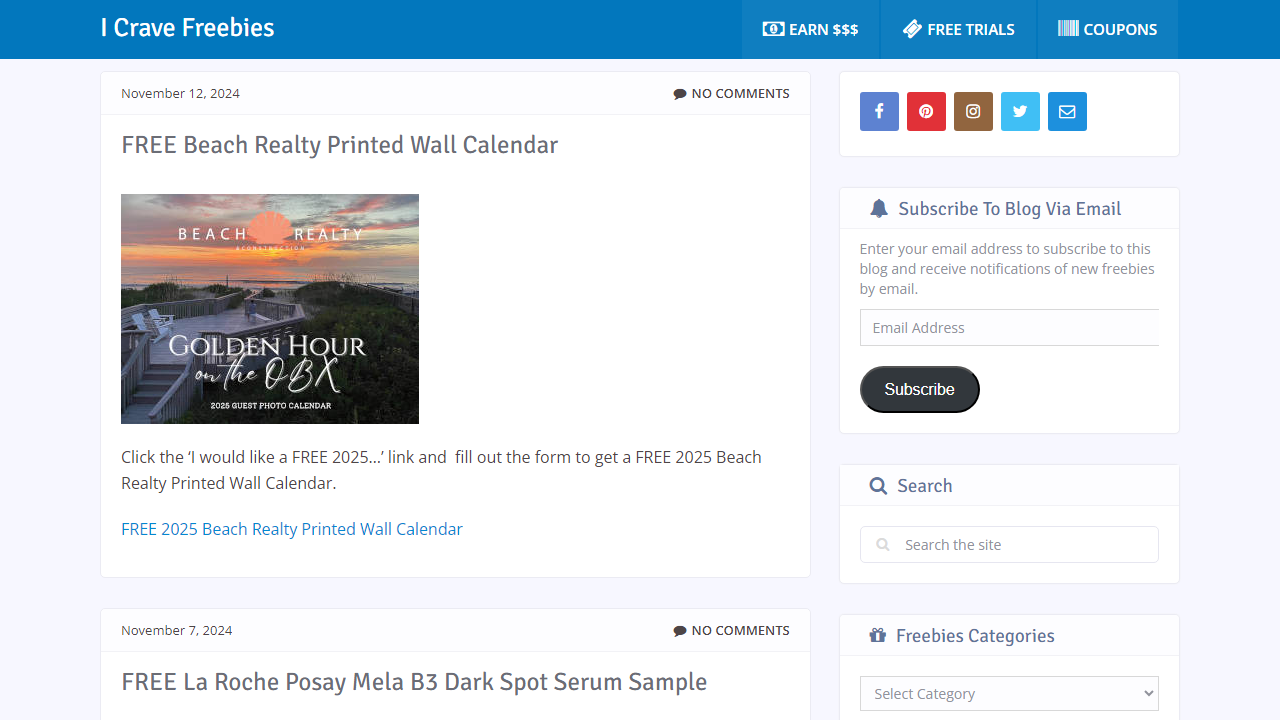The height and width of the screenshot is (720, 1280).
Task: Click the I Crave Freebies site title
Action: pyautogui.click(x=187, y=28)
